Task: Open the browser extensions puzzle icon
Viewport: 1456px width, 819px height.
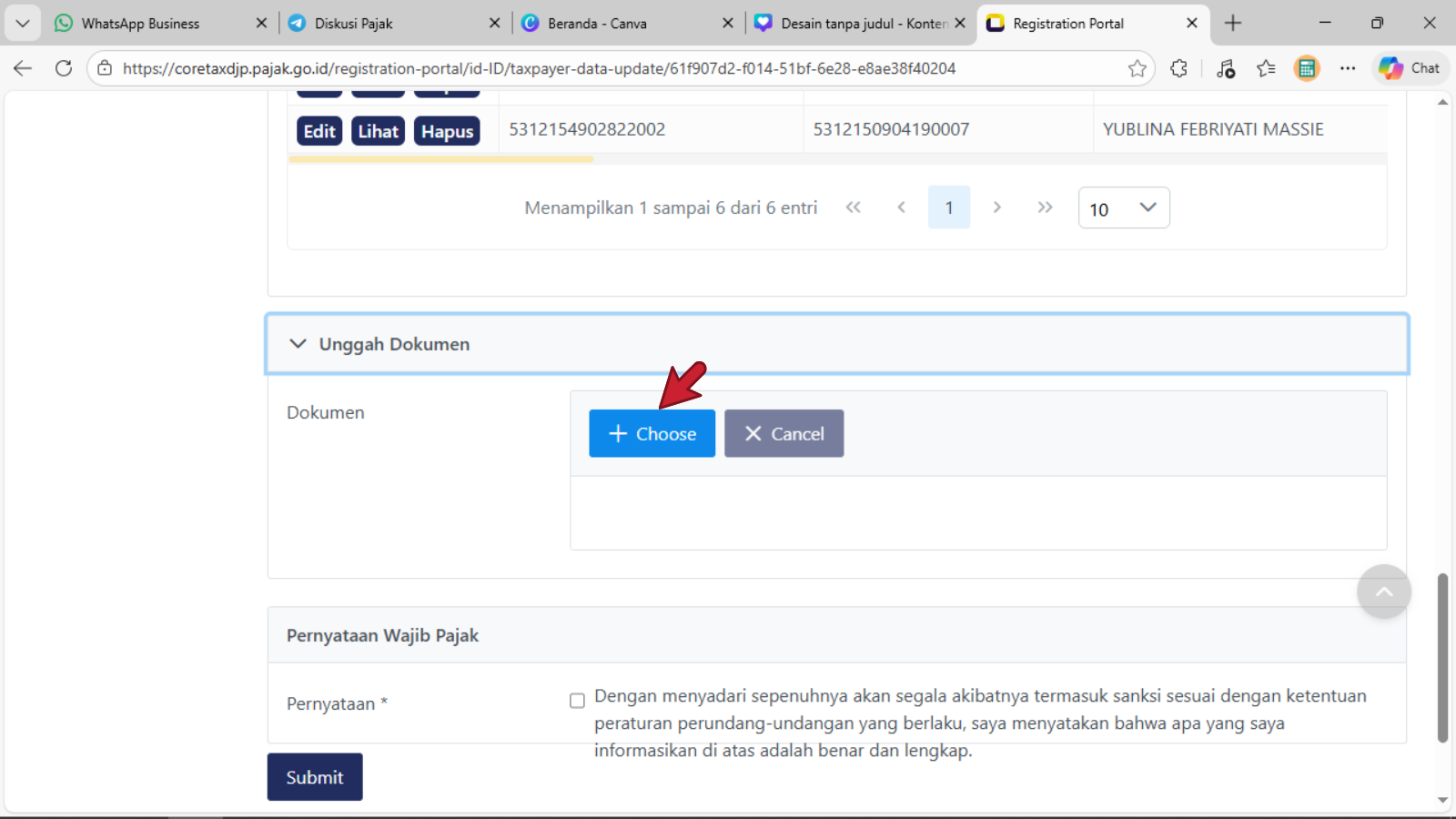Action: tap(1178, 68)
